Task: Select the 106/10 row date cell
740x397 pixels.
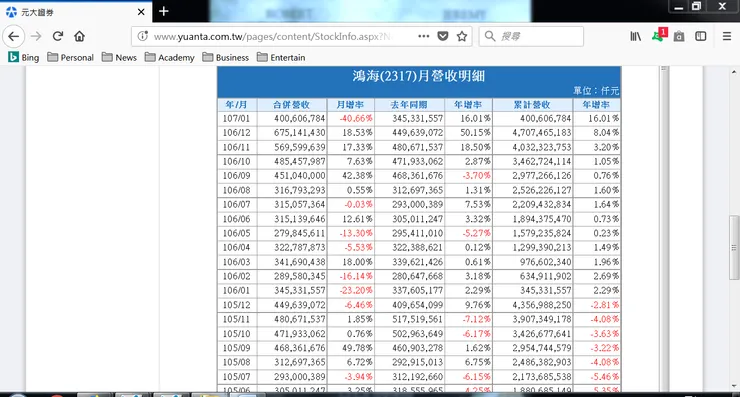Action: pyautogui.click(x=236, y=161)
